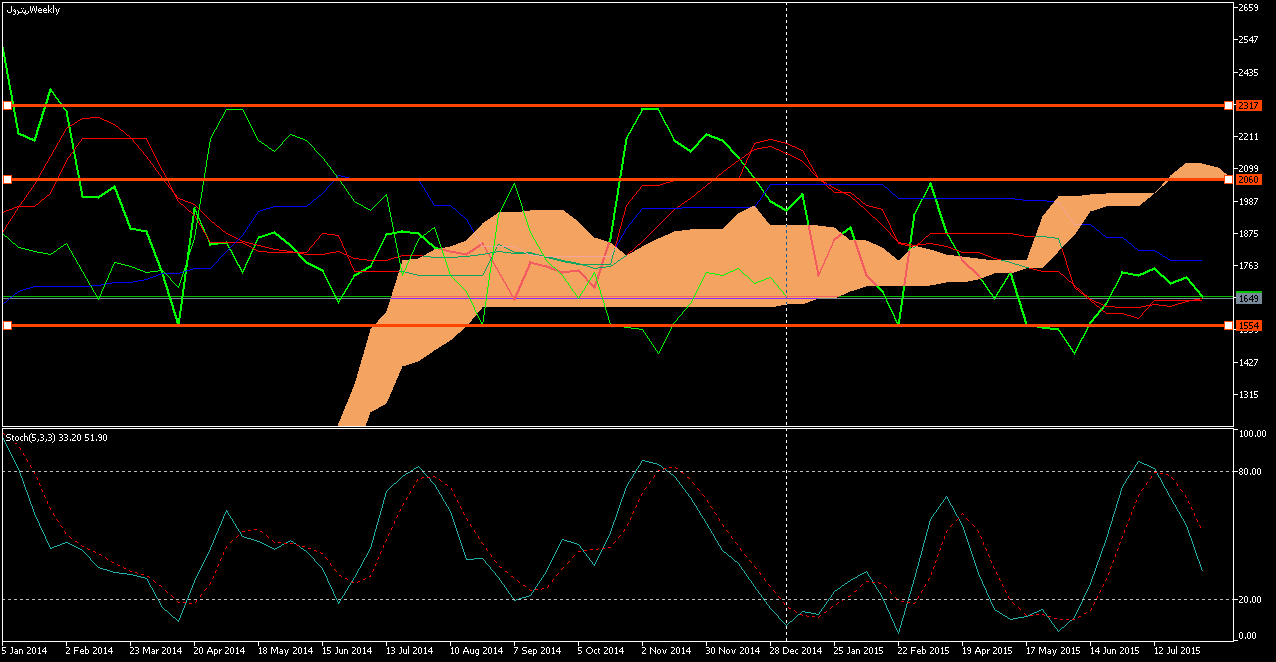The width and height of the screenshot is (1276, 662).
Task: Click the 80.00 stochastic level label
Action: click(1252, 471)
